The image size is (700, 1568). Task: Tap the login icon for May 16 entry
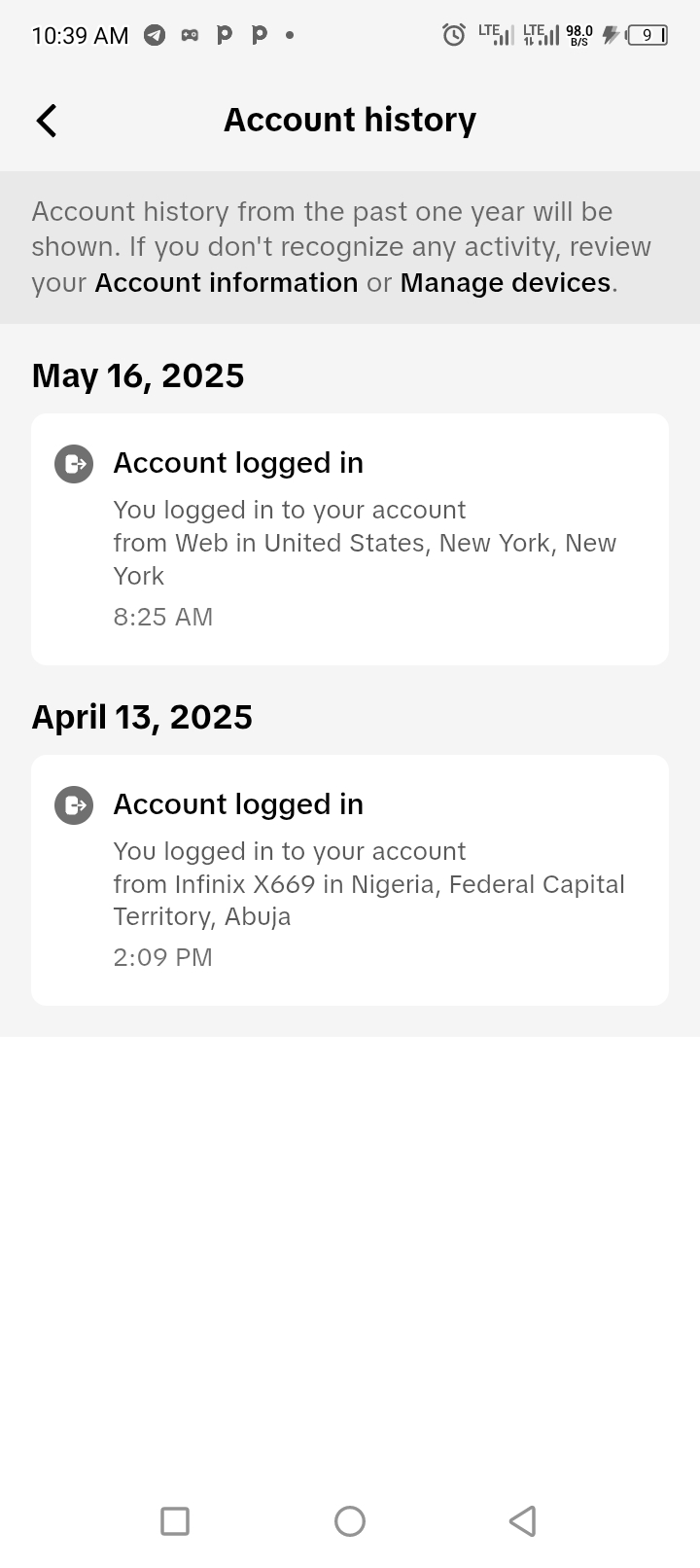[x=74, y=464]
